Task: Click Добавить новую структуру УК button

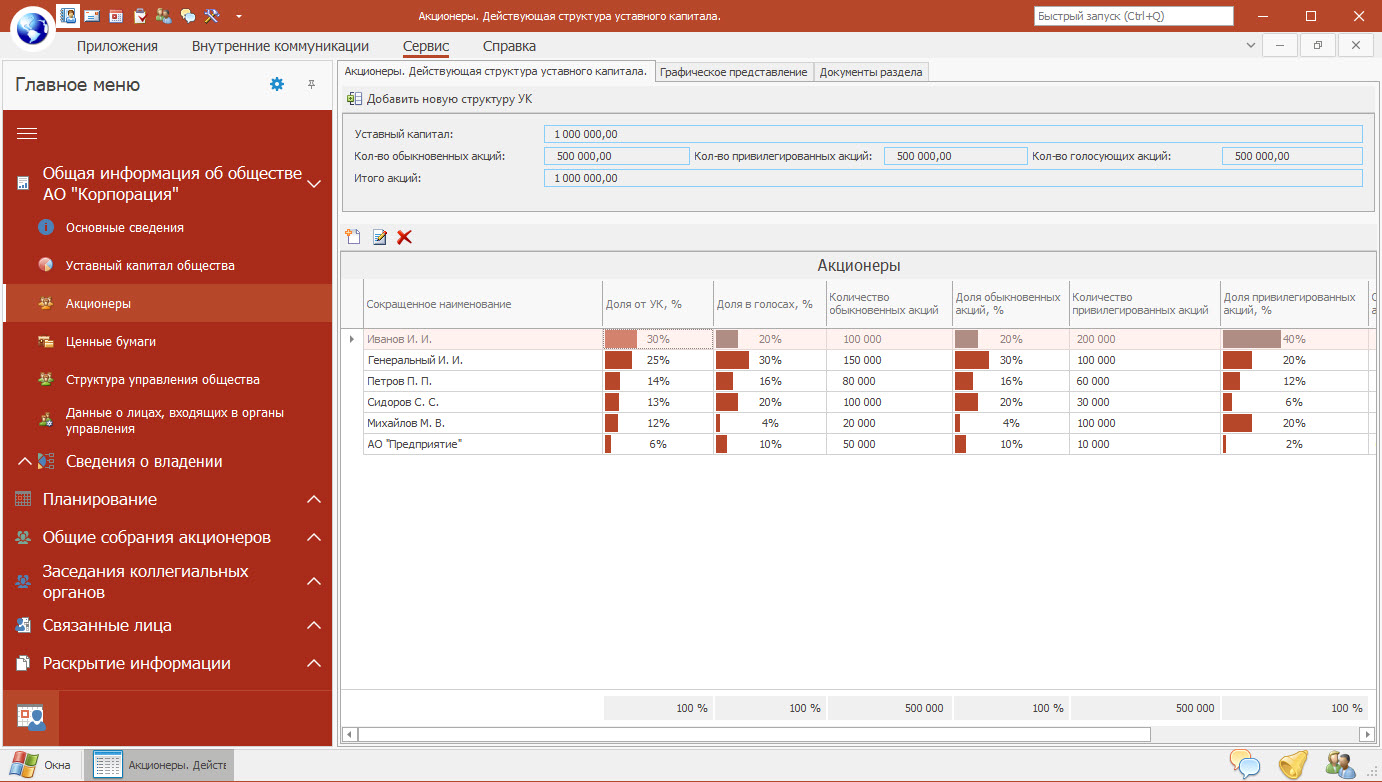Action: (x=440, y=99)
